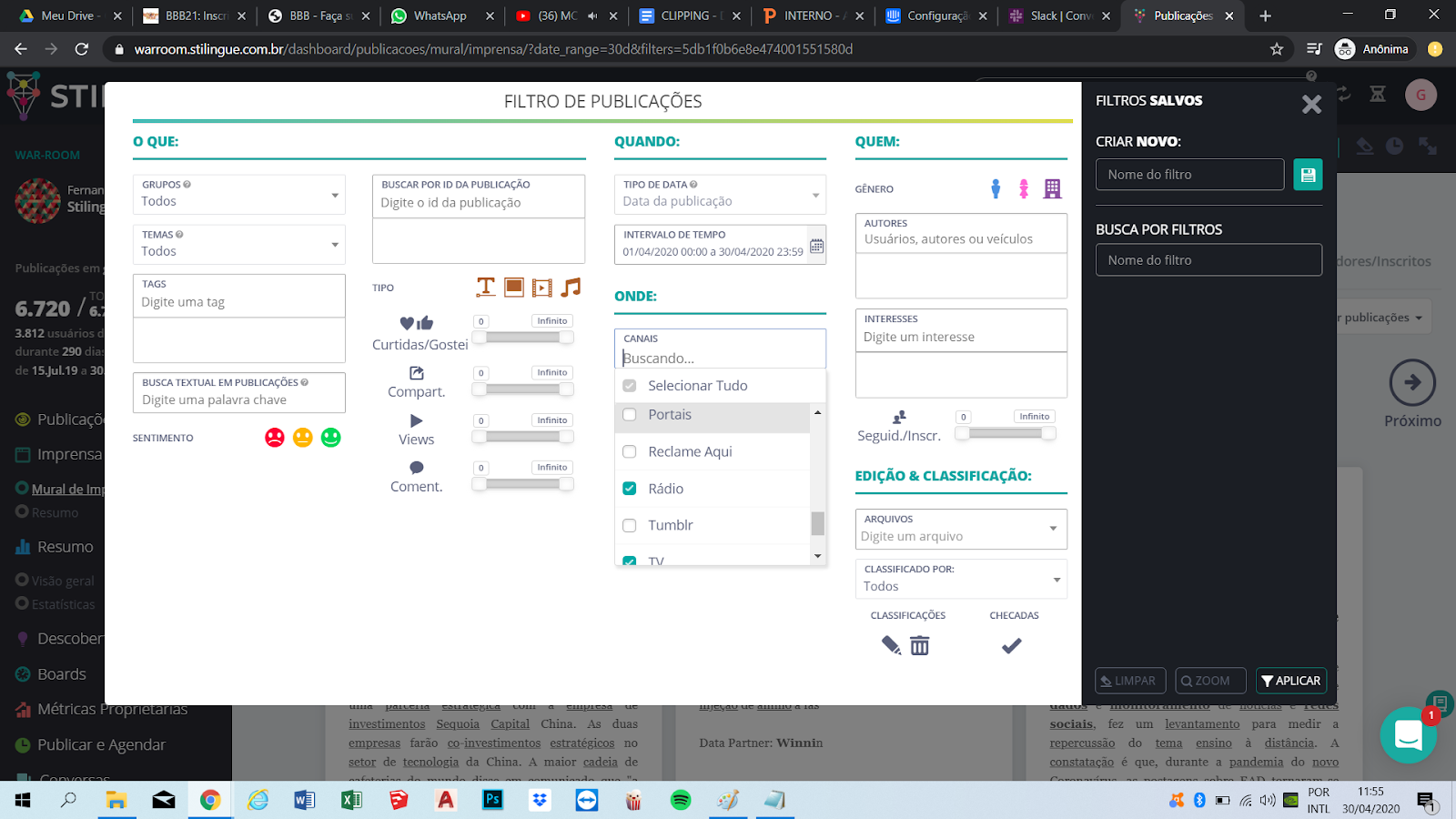The height and width of the screenshot is (819, 1456).
Task: Click the Aplicar button
Action: [x=1290, y=681]
